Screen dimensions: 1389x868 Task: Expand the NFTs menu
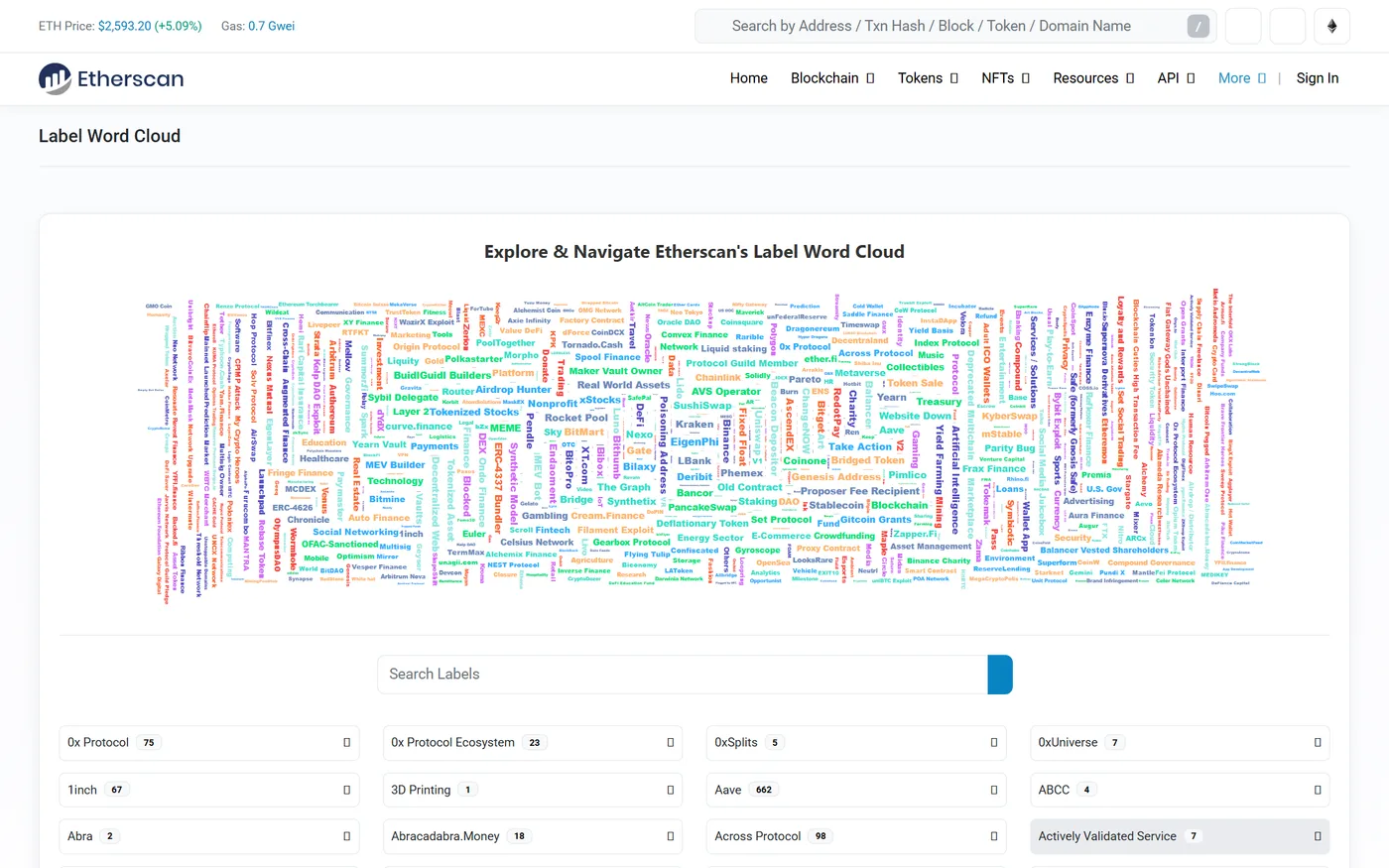tap(1005, 78)
